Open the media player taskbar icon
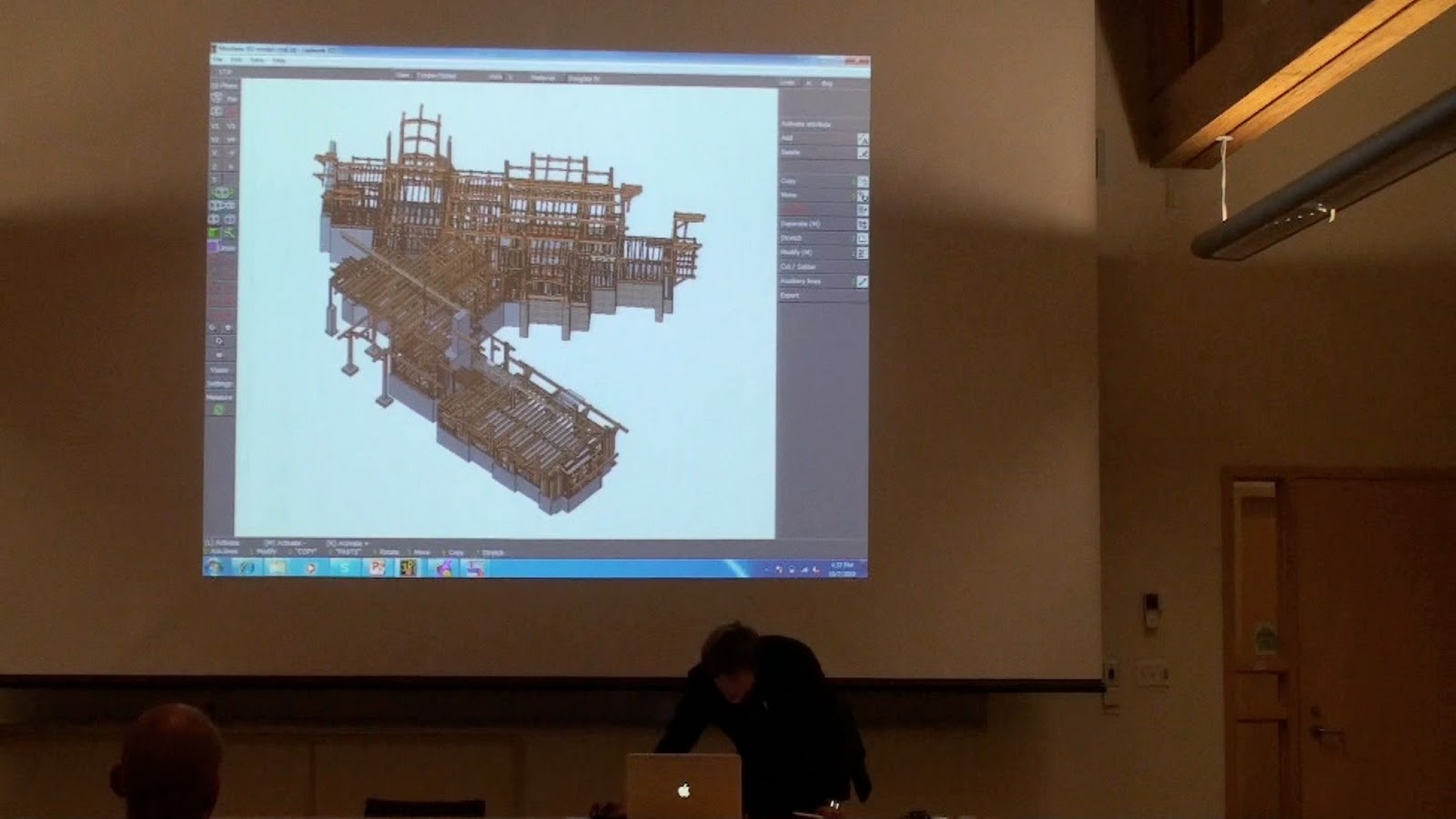Screen dimensions: 1456x819 click(x=310, y=567)
